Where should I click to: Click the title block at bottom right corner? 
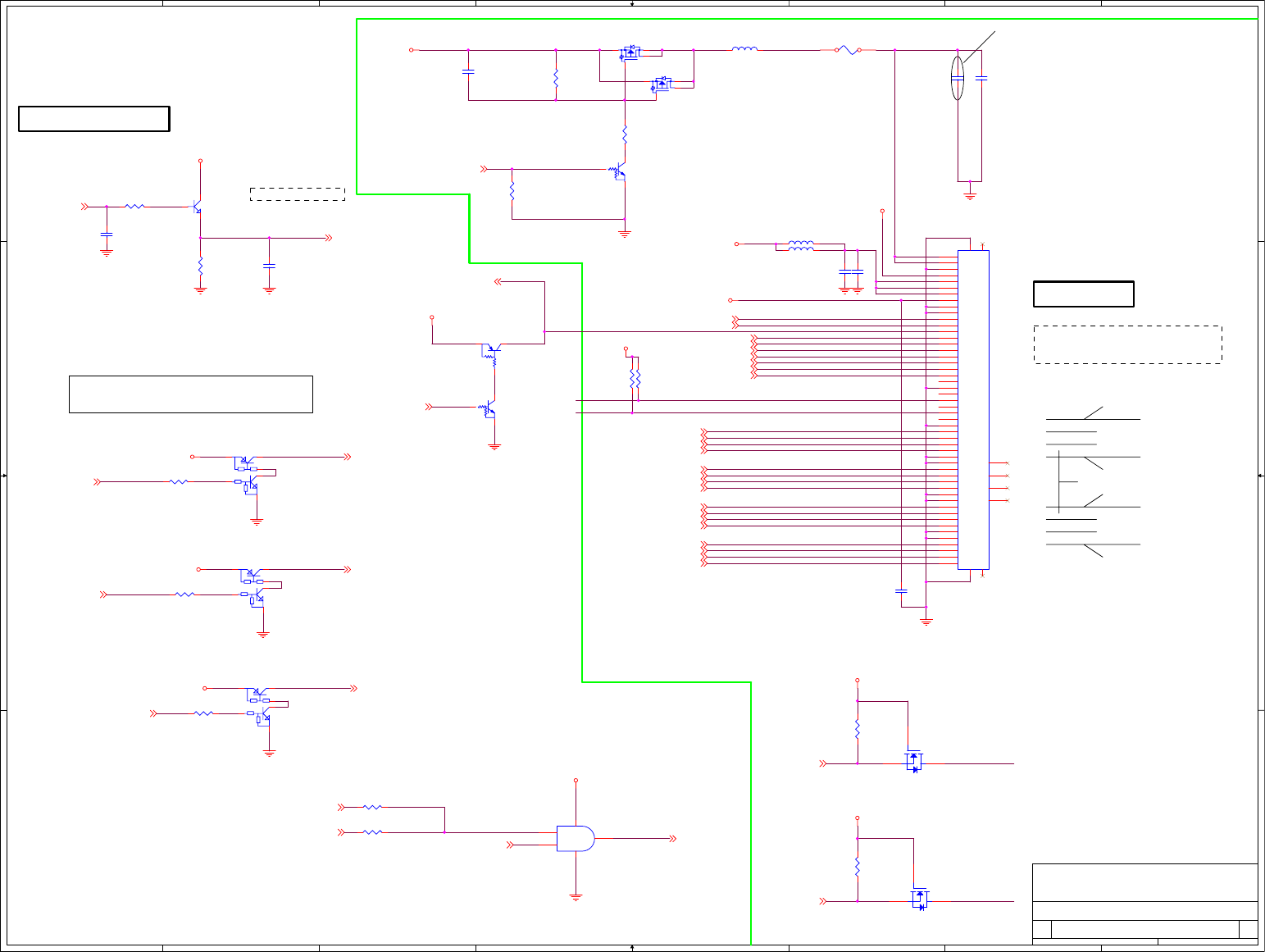[x=1145, y=904]
